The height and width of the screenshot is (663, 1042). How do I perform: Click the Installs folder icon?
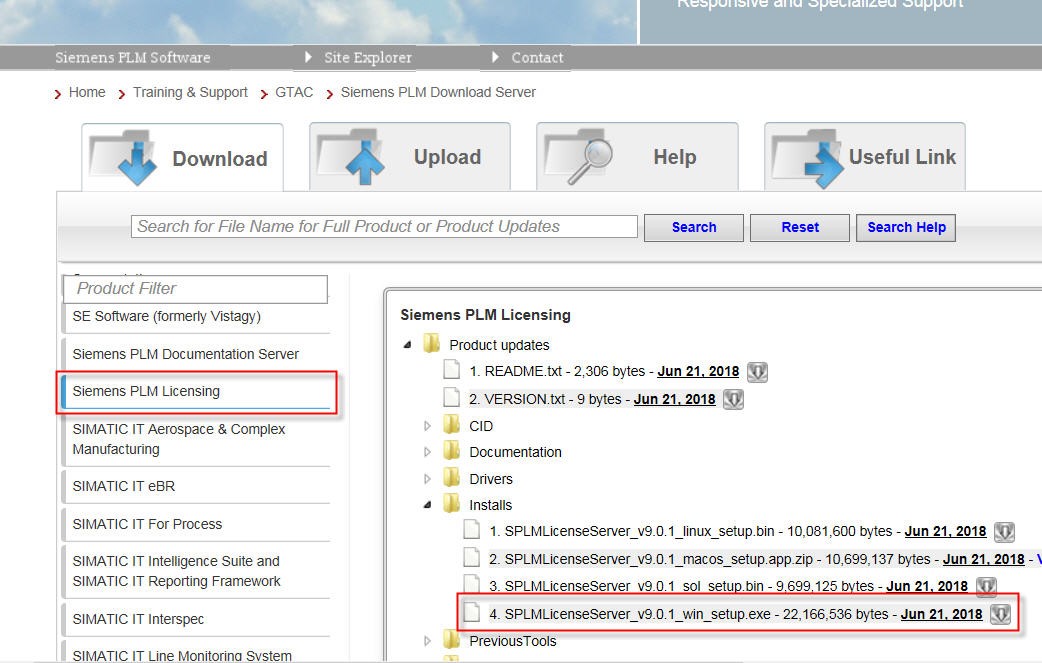tap(452, 504)
